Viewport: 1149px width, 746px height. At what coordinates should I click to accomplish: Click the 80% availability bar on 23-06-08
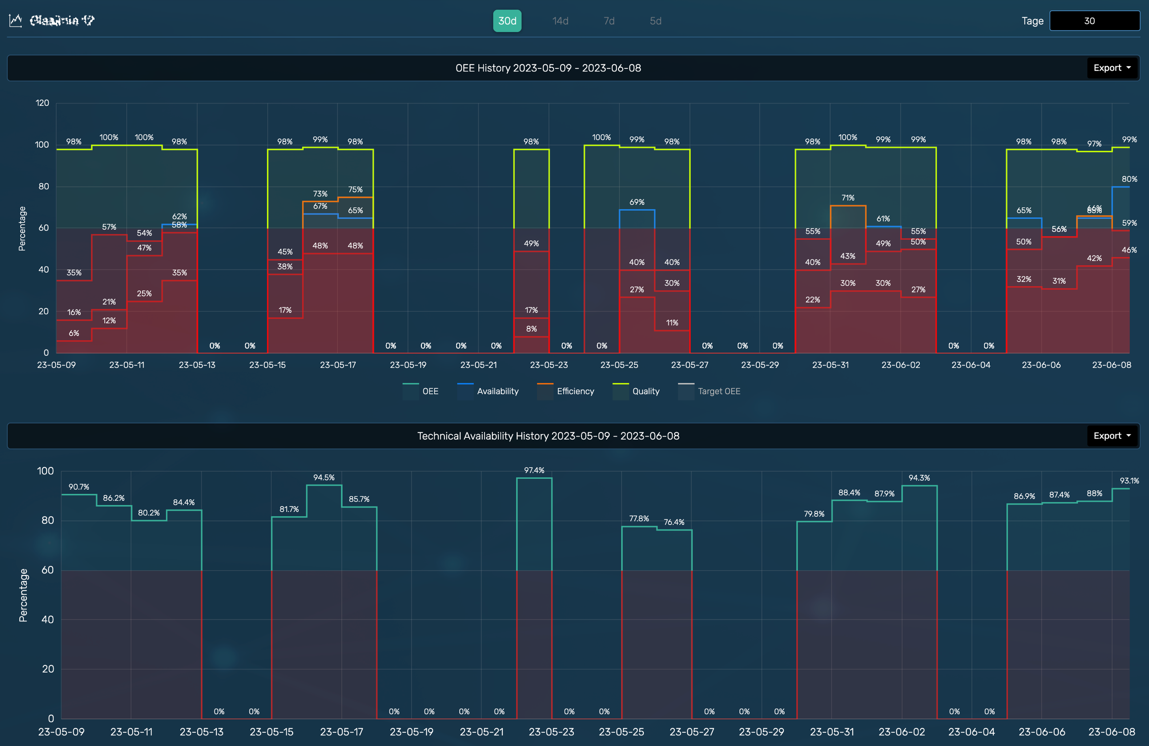(1121, 270)
